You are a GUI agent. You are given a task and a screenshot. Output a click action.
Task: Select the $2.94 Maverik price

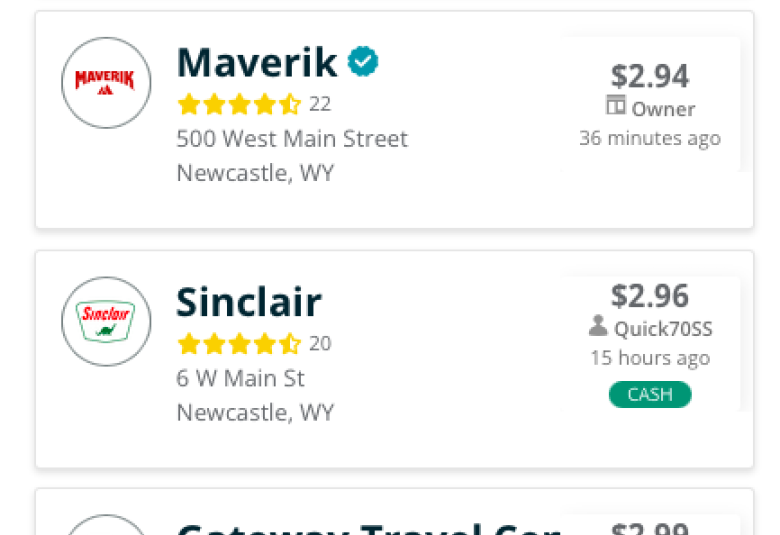650,76
